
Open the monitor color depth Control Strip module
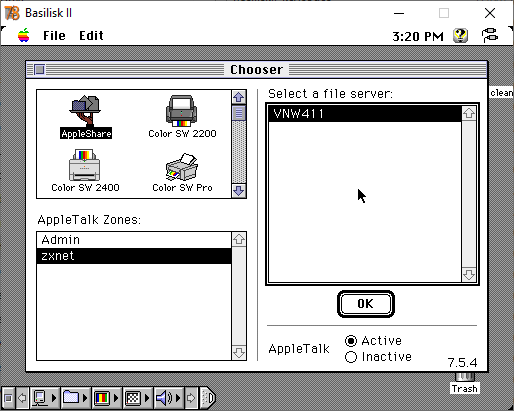pyautogui.click(x=106, y=398)
